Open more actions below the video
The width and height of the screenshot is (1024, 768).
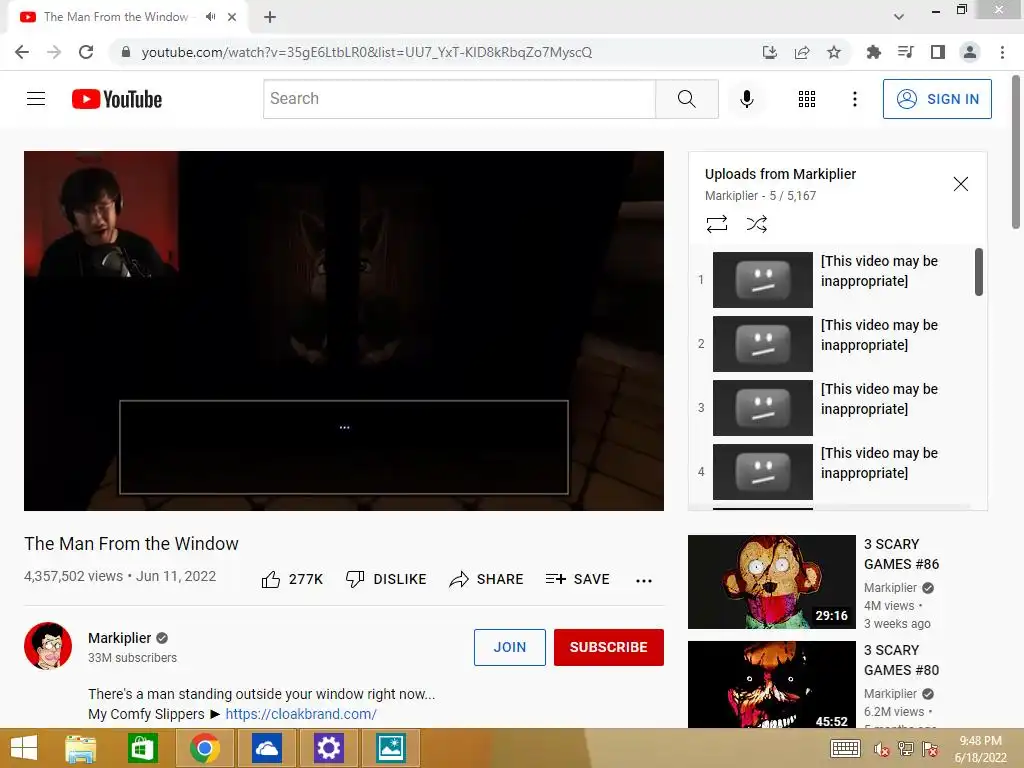(x=644, y=581)
